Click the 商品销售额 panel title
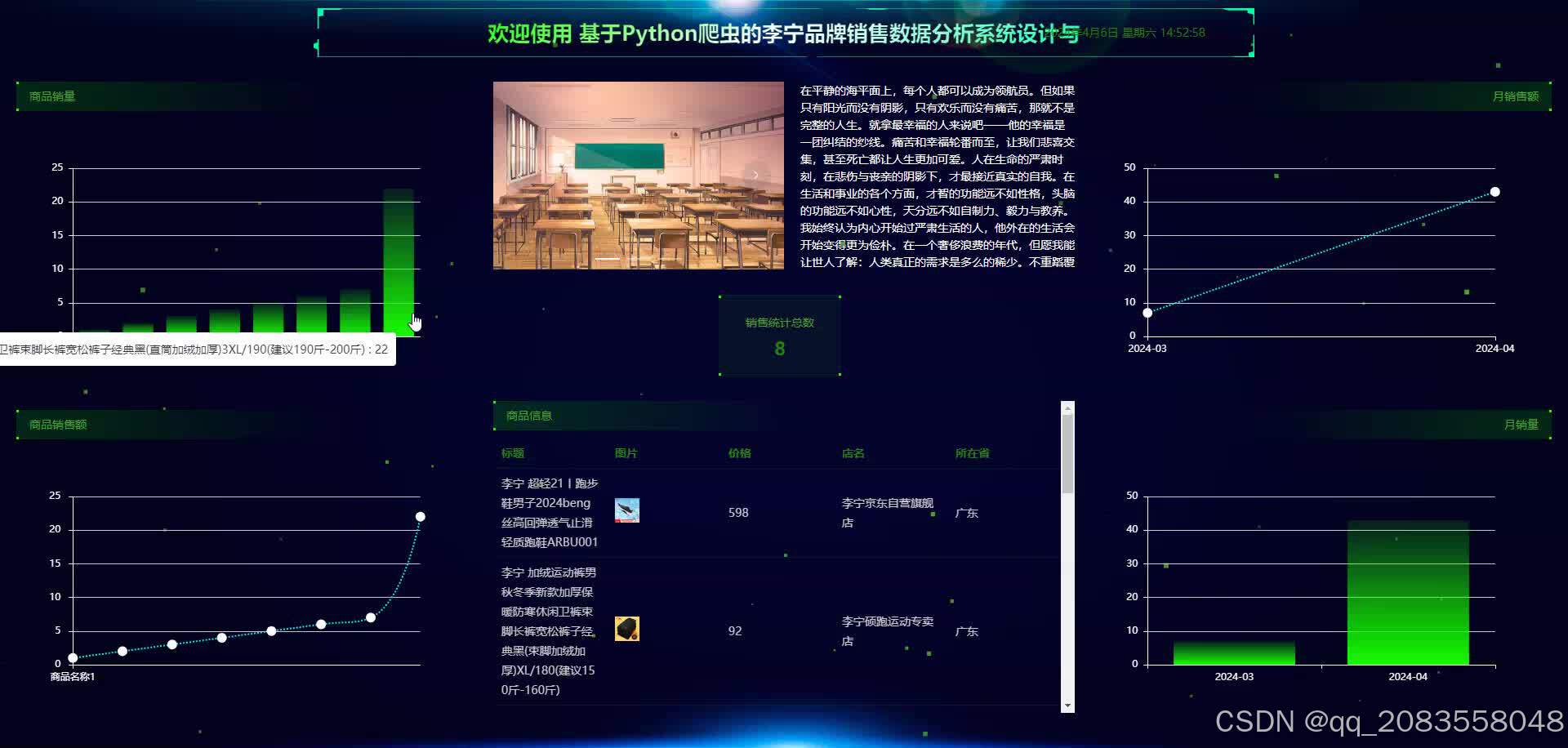This screenshot has width=1568, height=748. [58, 425]
